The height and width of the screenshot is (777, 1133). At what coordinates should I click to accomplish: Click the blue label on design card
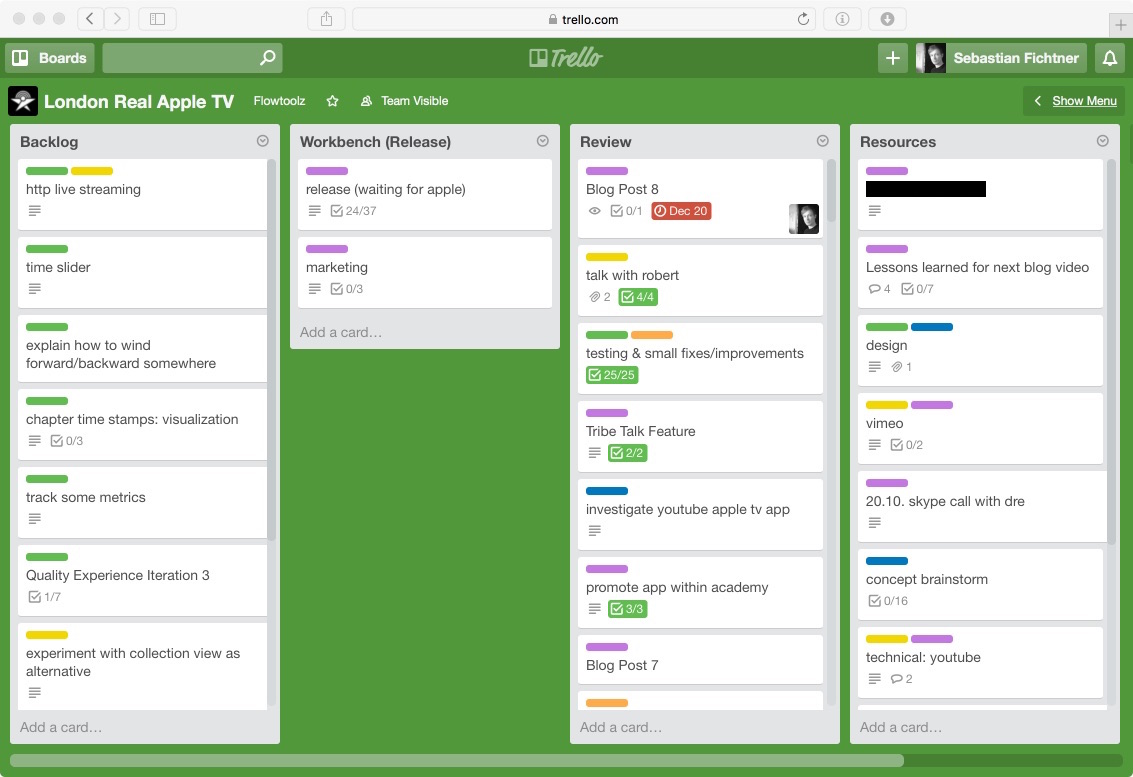[932, 327]
